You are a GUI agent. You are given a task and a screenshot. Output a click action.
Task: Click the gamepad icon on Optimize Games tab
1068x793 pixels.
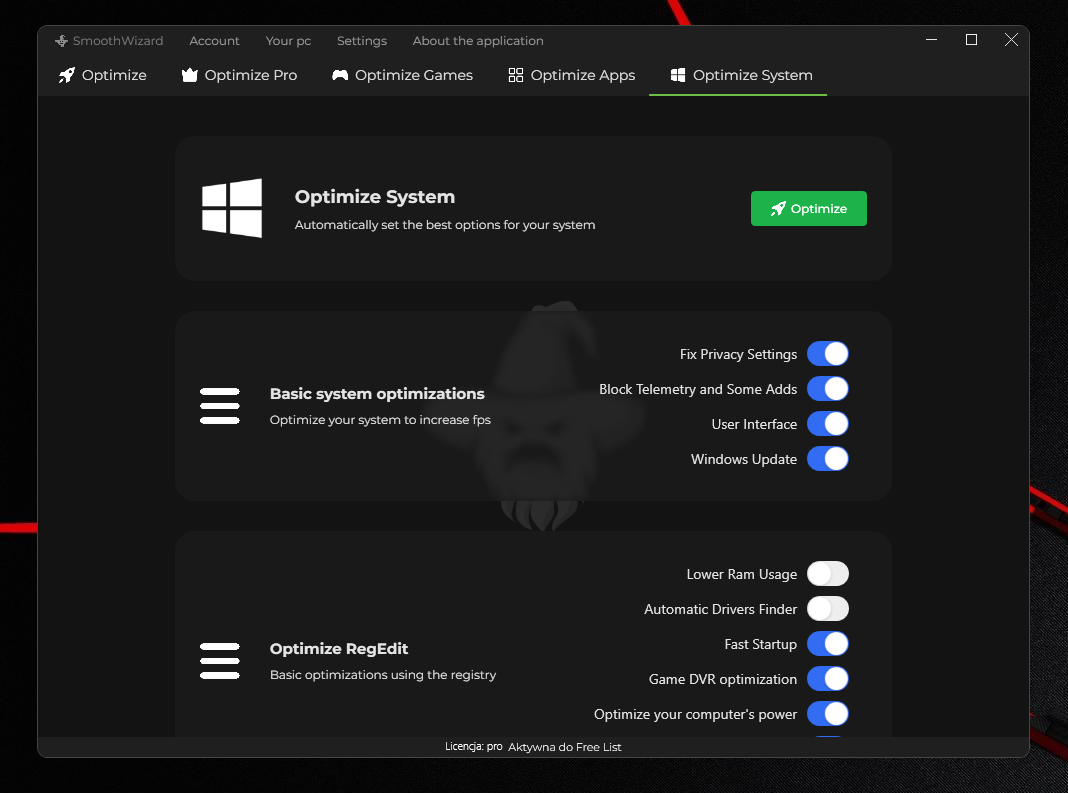point(339,74)
